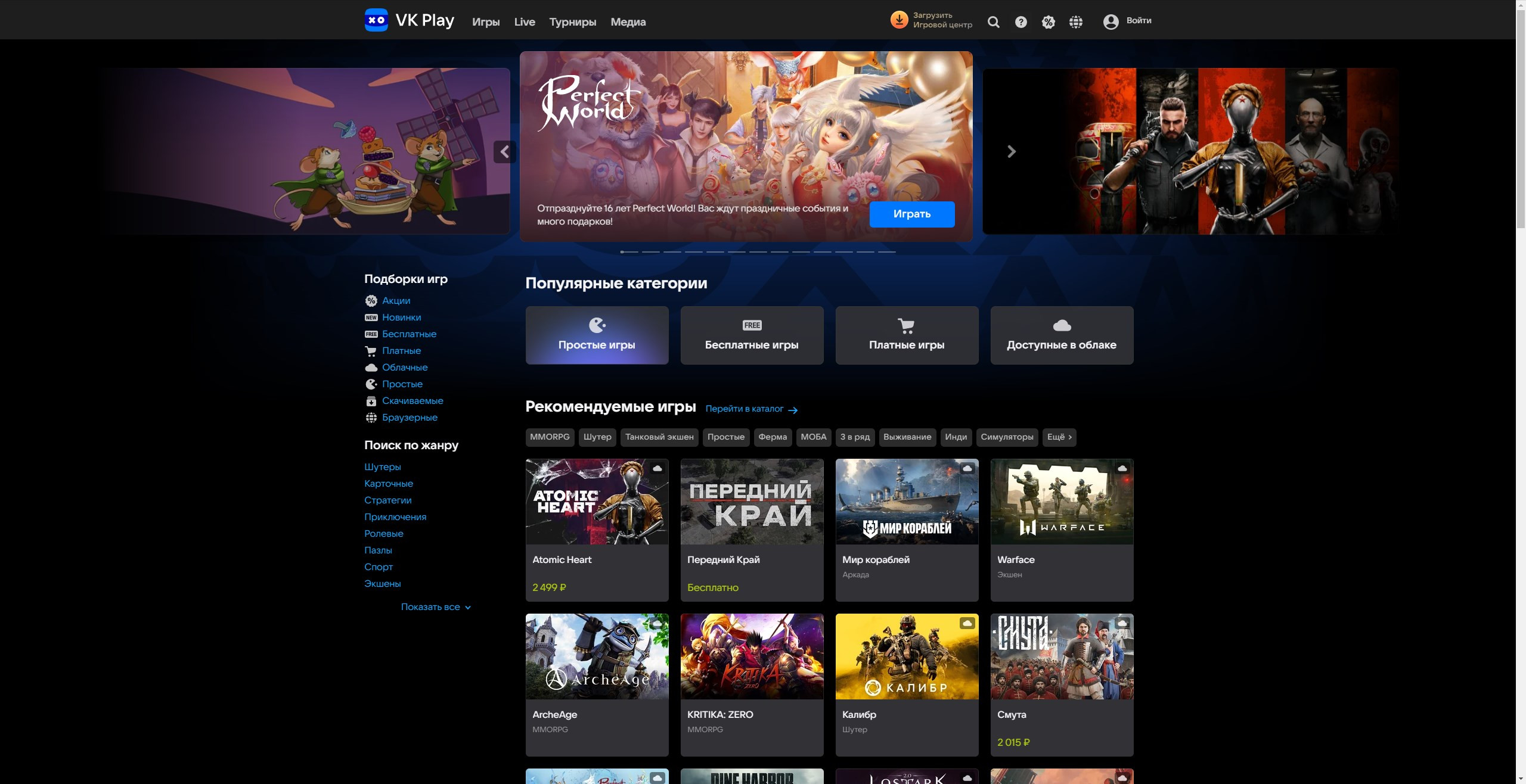The height and width of the screenshot is (784, 1526).
Task: Show the previous carousel banner arrow
Action: (505, 152)
